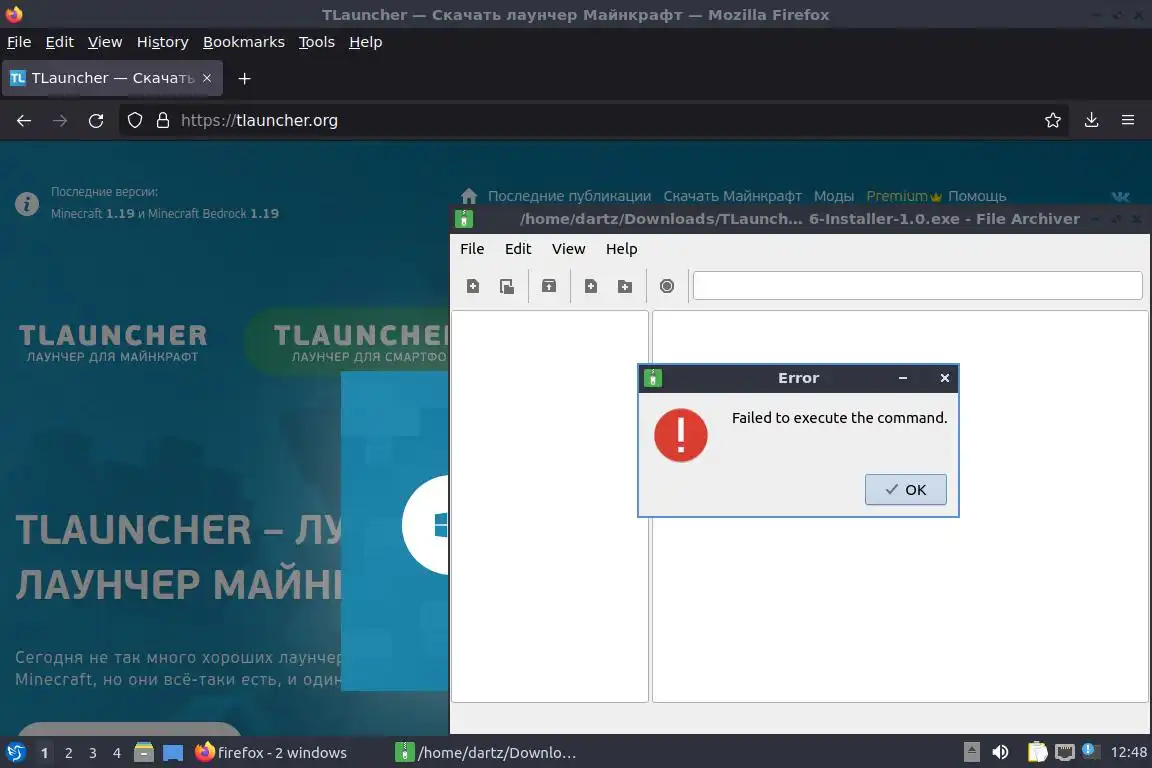
Task: Go back in Firefox
Action: [24, 121]
